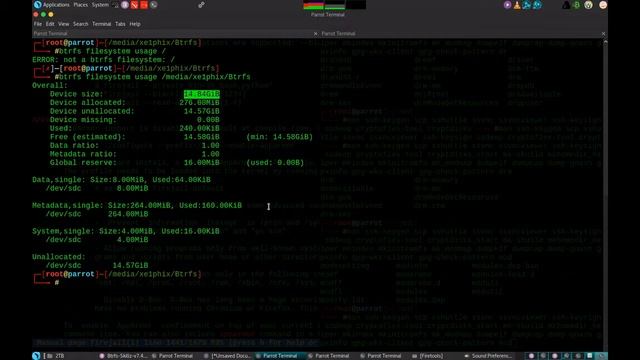
Task: Click the green shield tray icon
Action: [577, 5]
